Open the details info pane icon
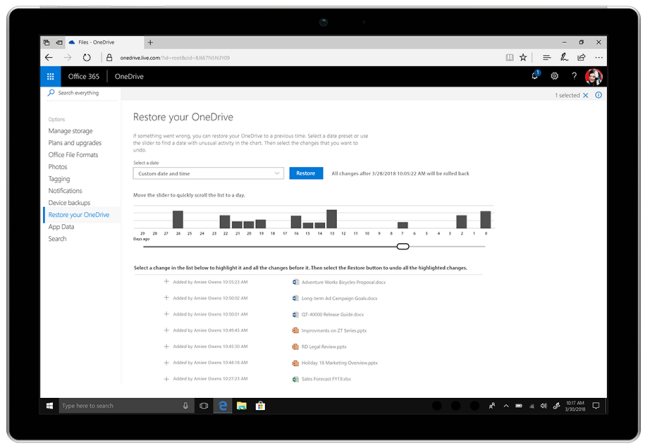The height and width of the screenshot is (448, 650). [598, 95]
